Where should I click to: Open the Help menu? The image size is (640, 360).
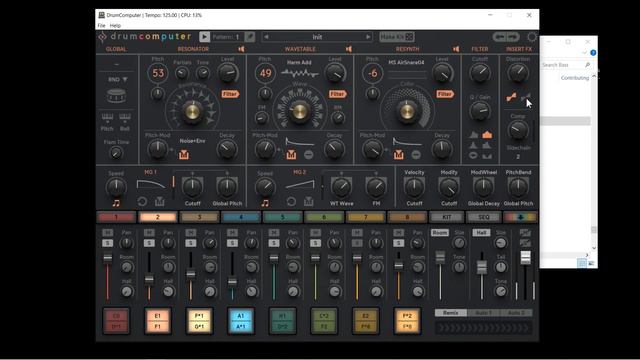(115, 25)
